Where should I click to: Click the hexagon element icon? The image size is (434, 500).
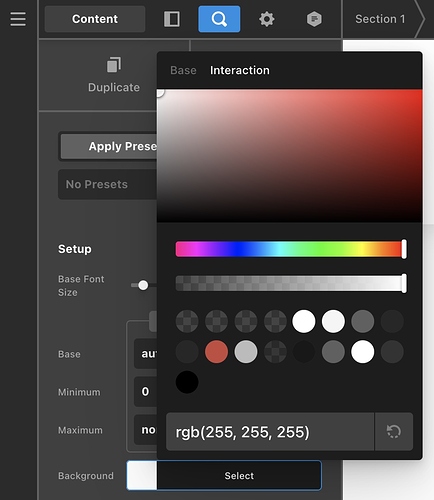(x=314, y=19)
